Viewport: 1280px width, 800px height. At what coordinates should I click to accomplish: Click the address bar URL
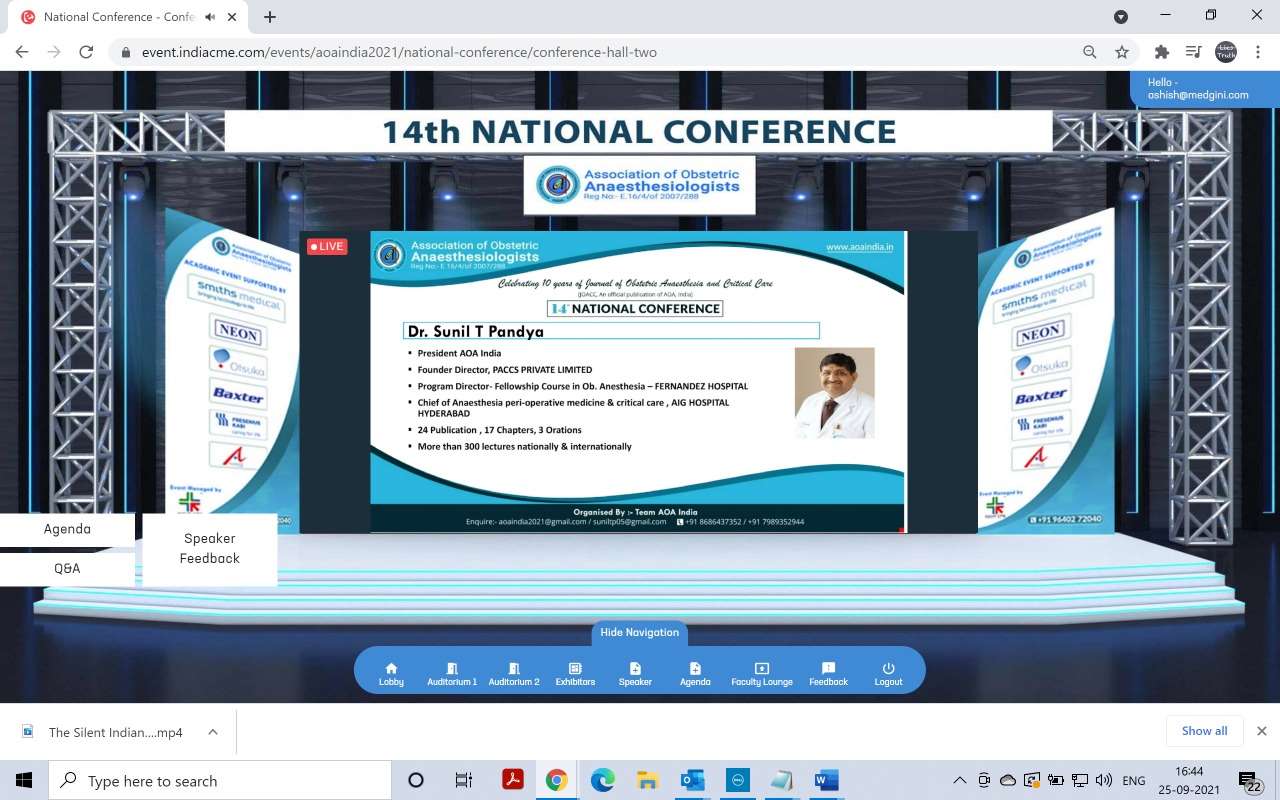[x=399, y=52]
